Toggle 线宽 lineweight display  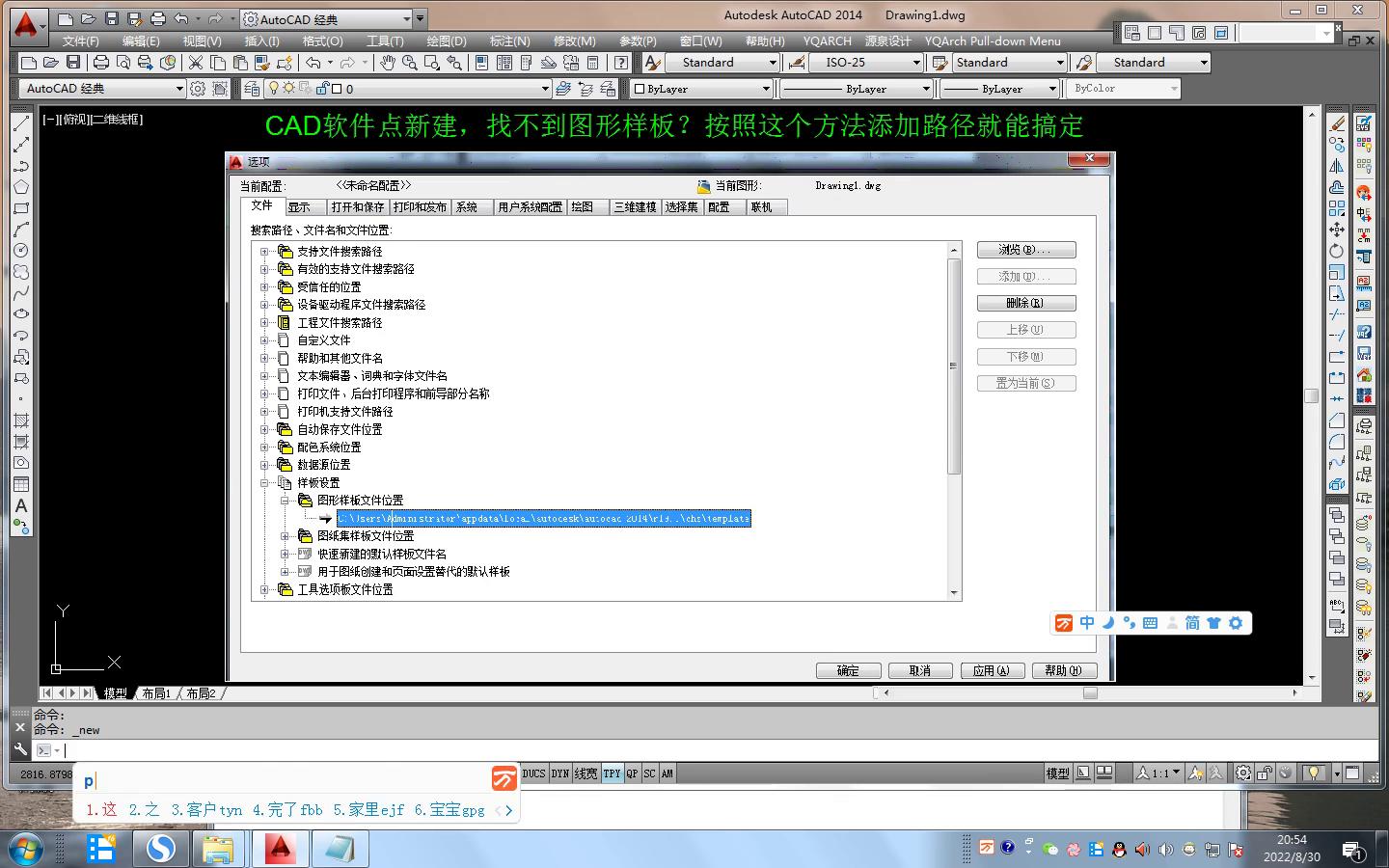point(586,773)
